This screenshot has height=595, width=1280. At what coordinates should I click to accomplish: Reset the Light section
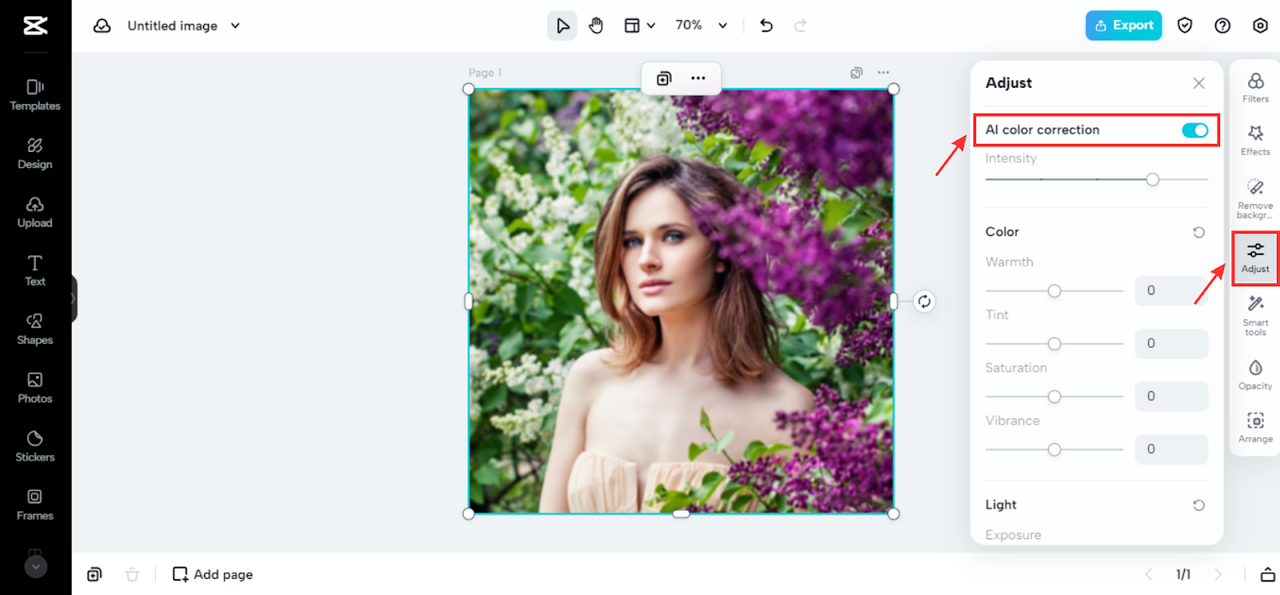[x=1199, y=505]
